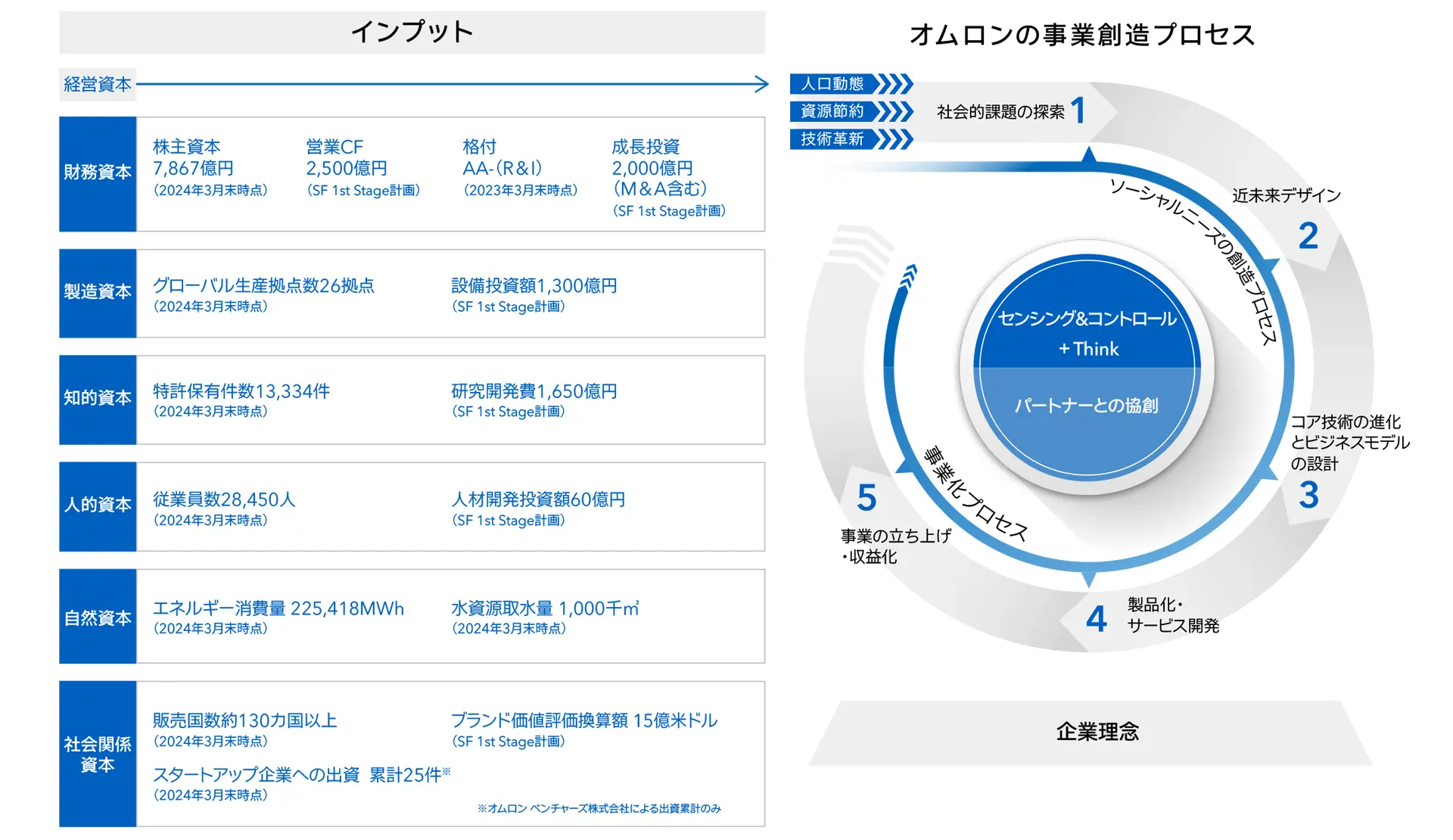Screen dimensions: 1453x840
Task: Click the 経営資本 label
Action: pyautogui.click(x=98, y=84)
